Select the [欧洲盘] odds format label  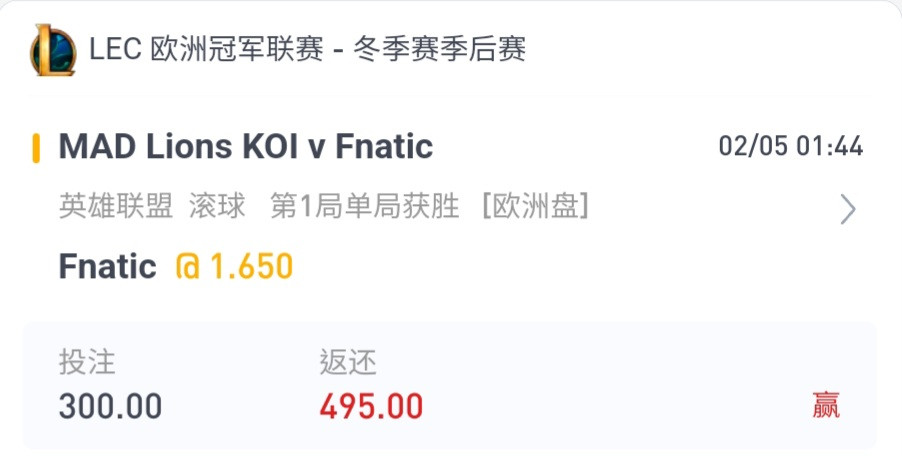(x=536, y=206)
